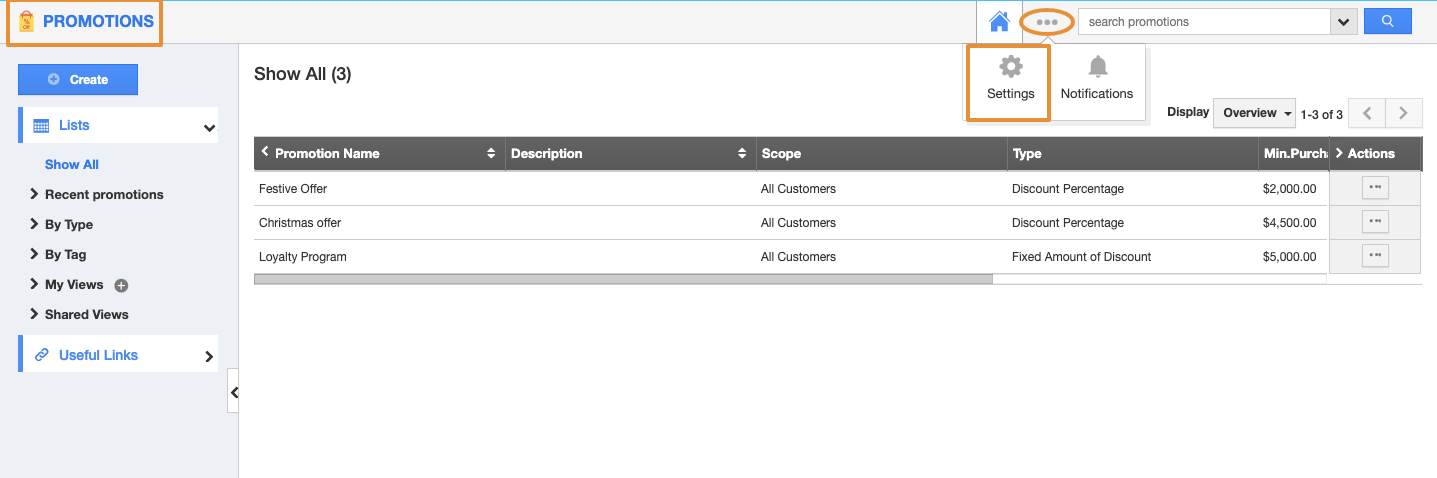The image size is (1437, 478).
Task: Click the Home icon in top bar
Action: click(x=998, y=22)
